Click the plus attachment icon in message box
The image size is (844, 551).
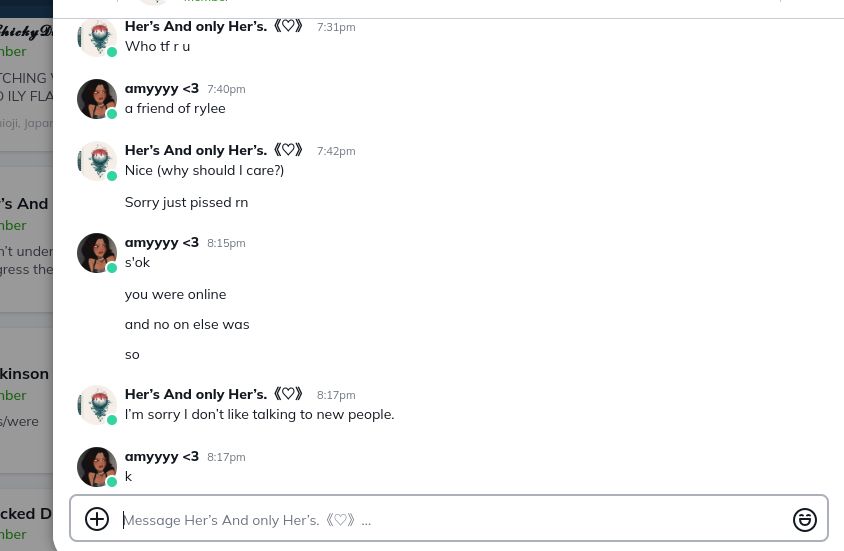coord(97,519)
